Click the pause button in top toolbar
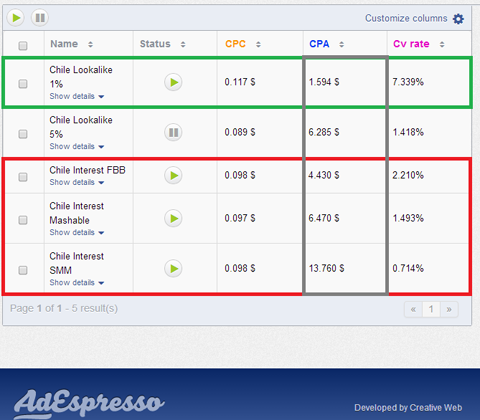Screen dimensions: 480x420 coord(40,17)
